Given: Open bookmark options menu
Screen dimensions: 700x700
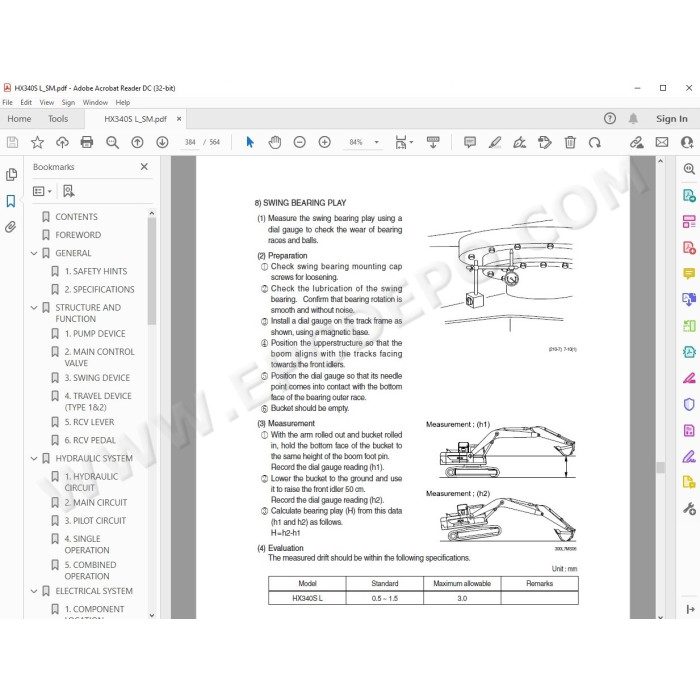Looking at the screenshot, I should [42, 192].
